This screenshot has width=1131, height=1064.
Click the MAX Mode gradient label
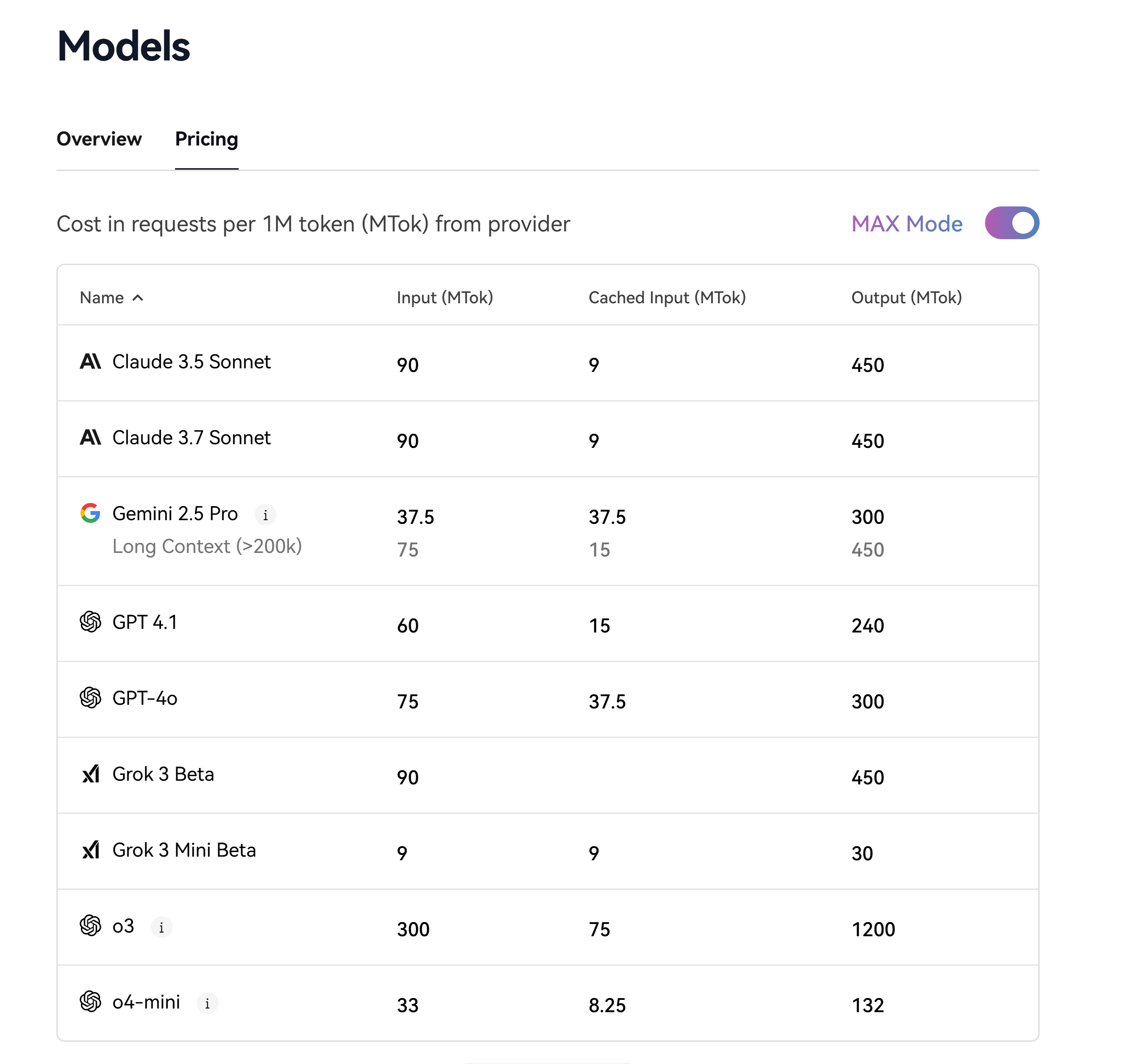tap(907, 224)
